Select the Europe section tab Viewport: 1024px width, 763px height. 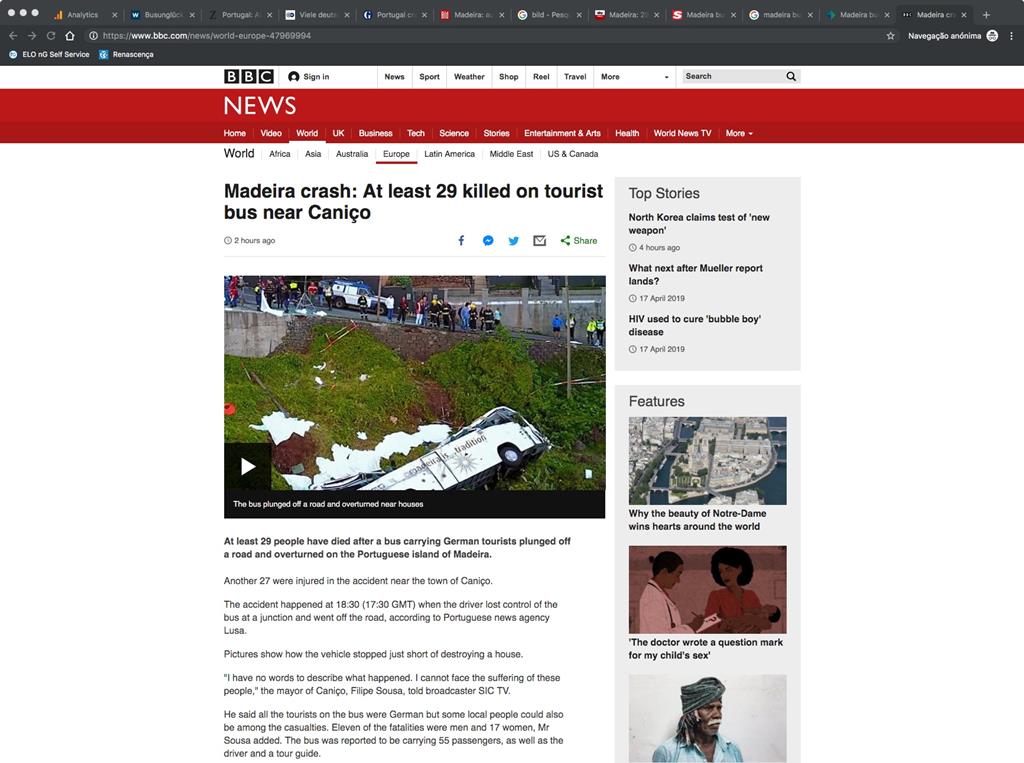[x=396, y=154]
